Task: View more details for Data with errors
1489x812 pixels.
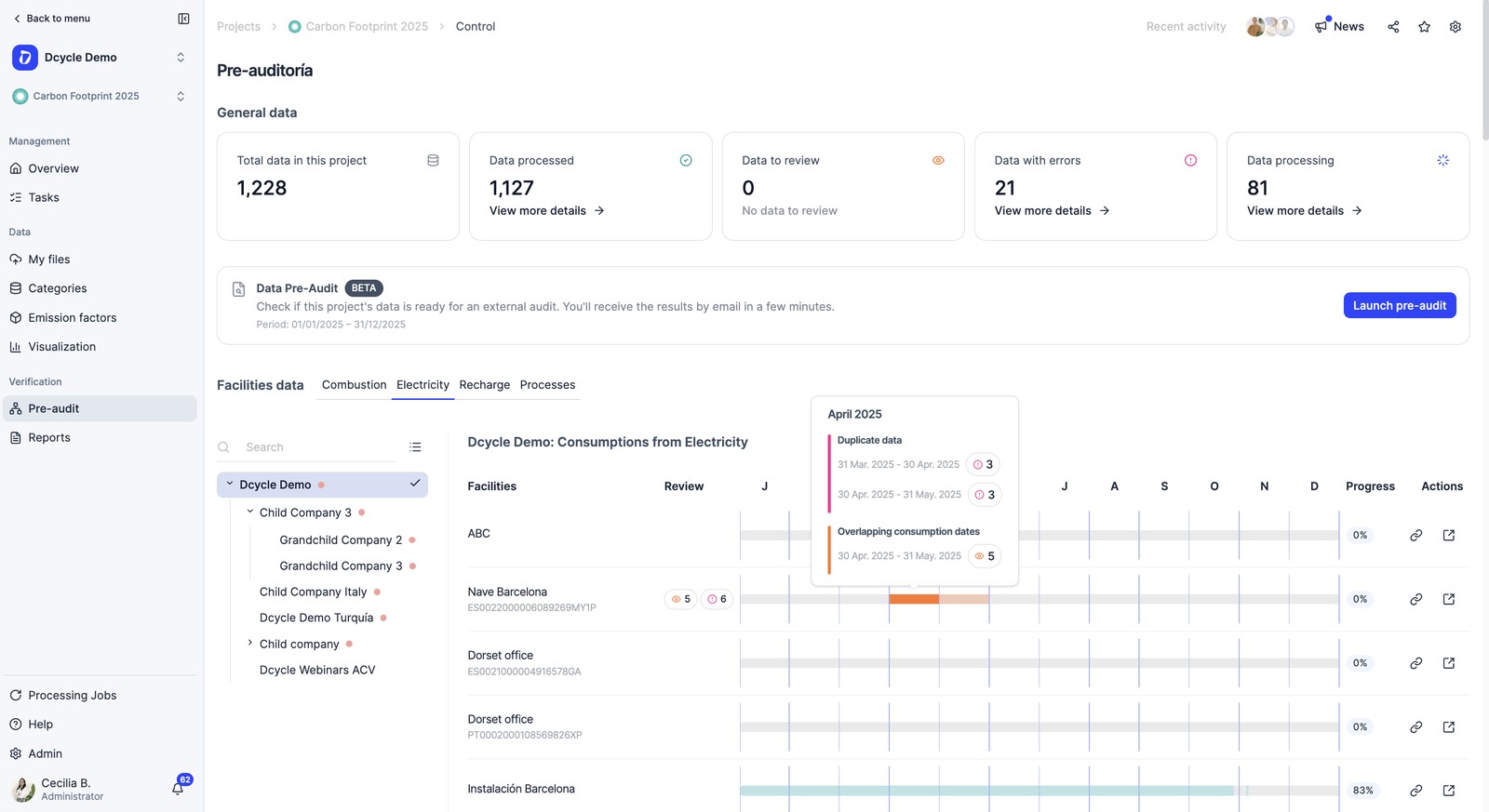Action: pos(1052,211)
